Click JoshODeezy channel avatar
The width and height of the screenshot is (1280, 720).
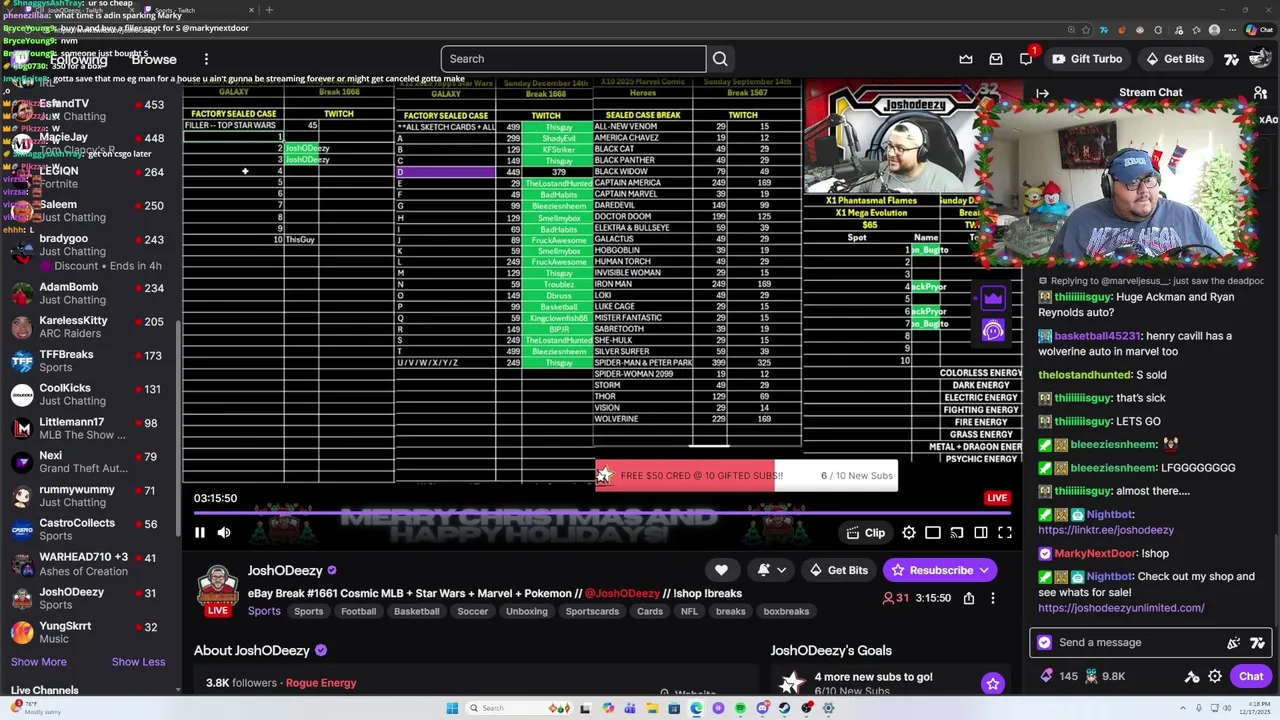coord(217,588)
